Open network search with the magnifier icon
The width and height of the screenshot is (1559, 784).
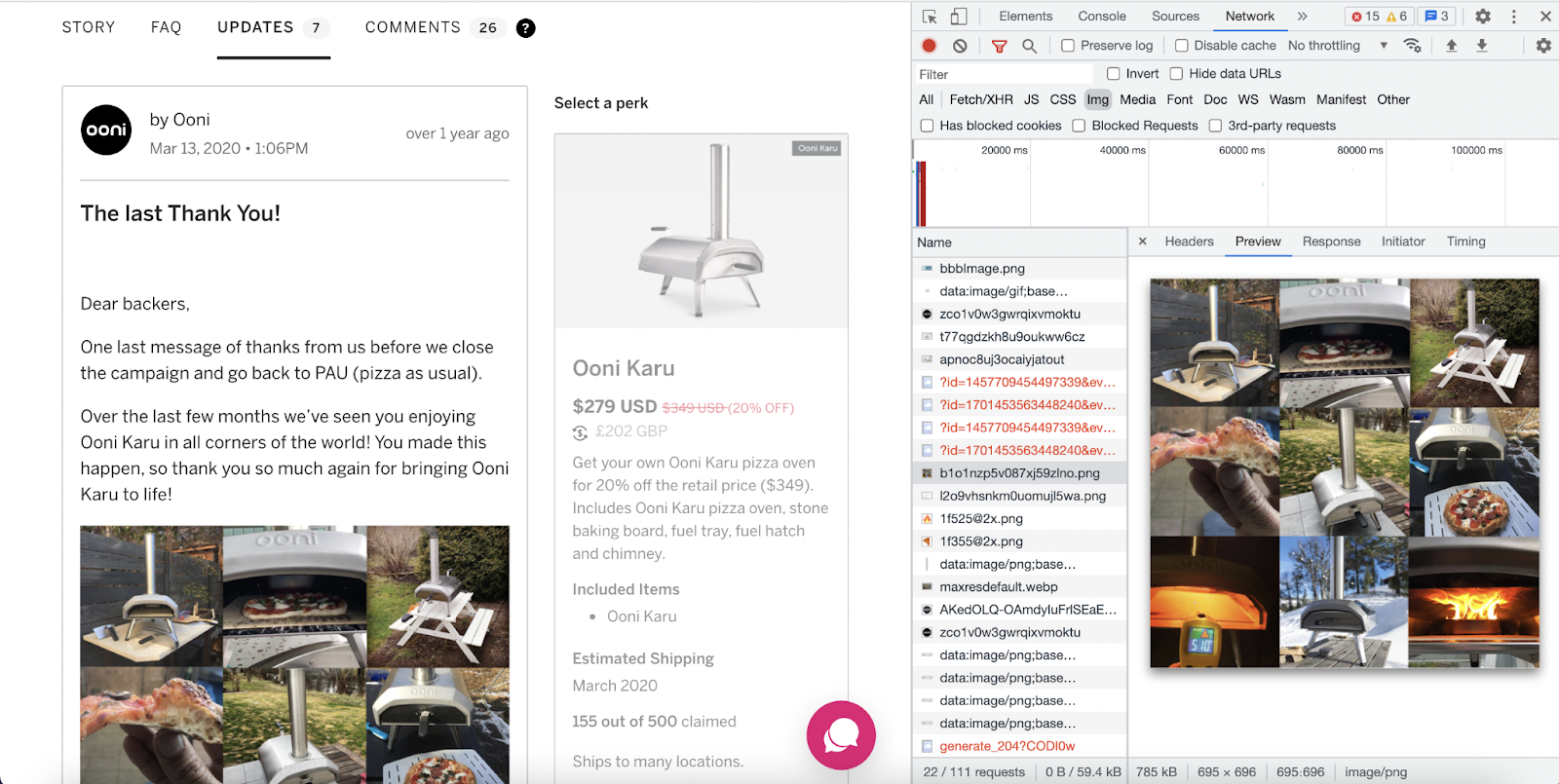1029,46
